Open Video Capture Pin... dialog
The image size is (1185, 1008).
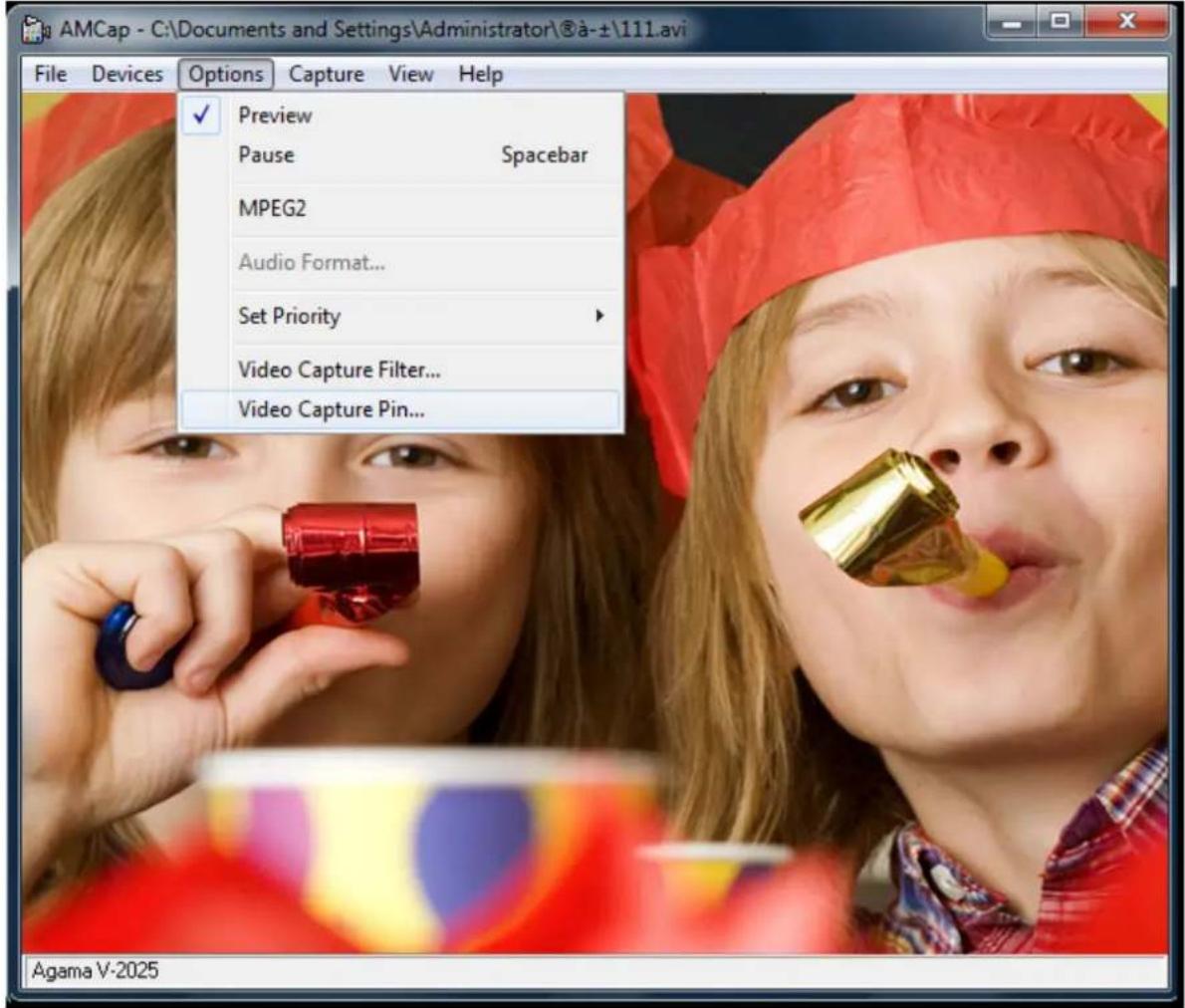(400, 409)
